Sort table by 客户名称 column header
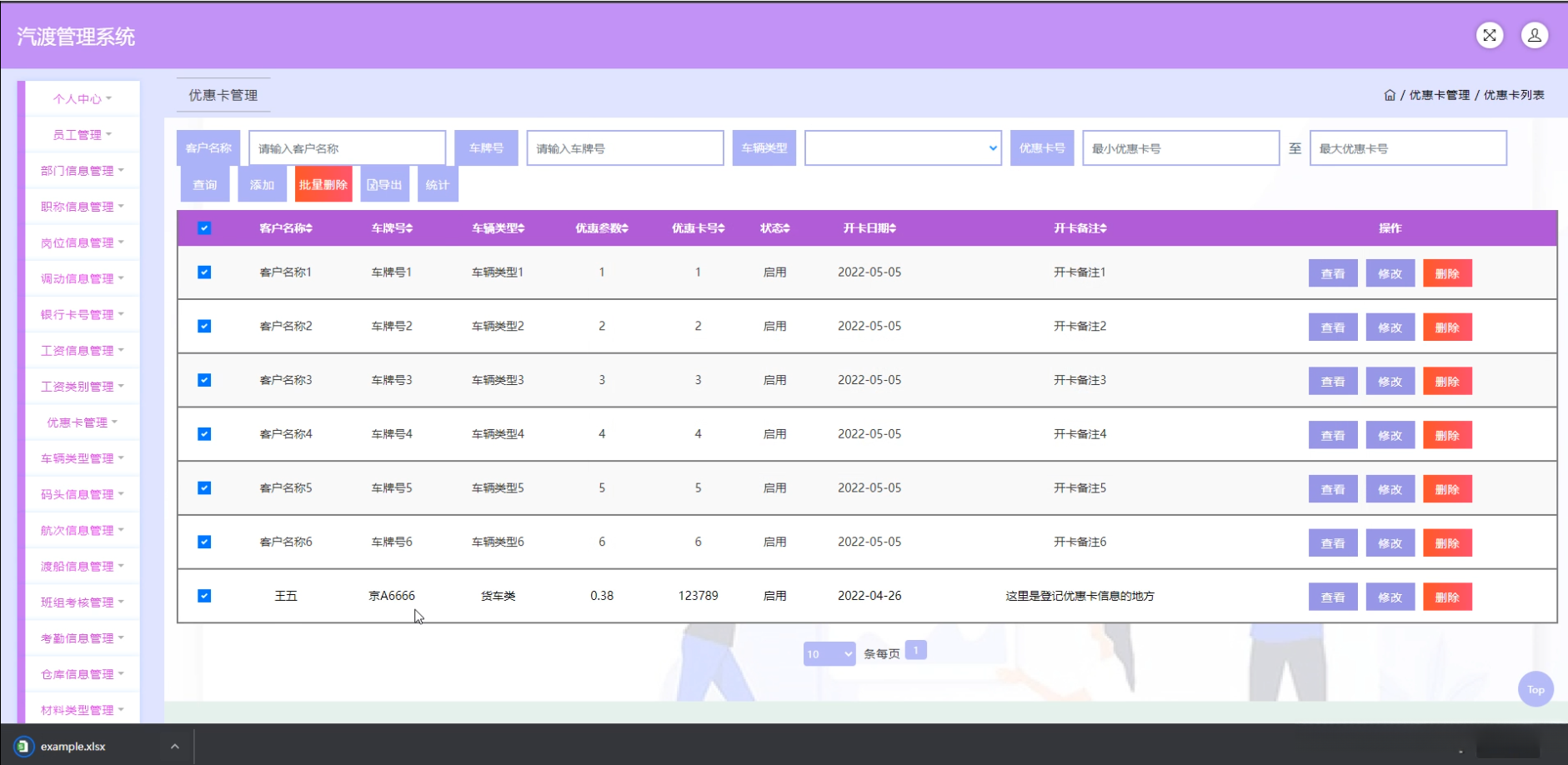Viewport: 1568px width, 765px height. 286,228
